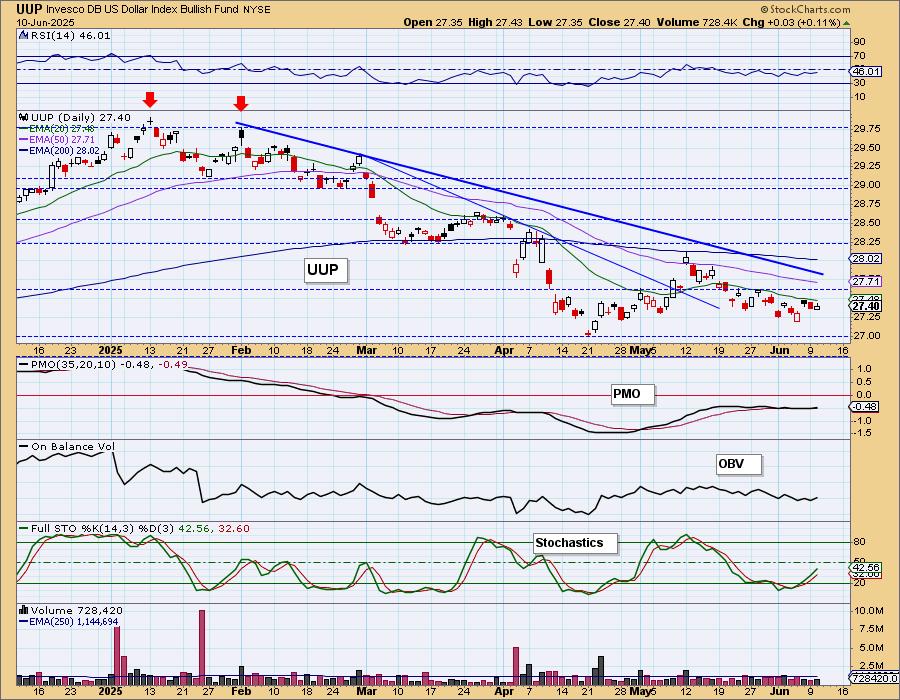
Task: Click the EMA(250) 1,144,694 volume legend
Action: click(x=69, y=621)
